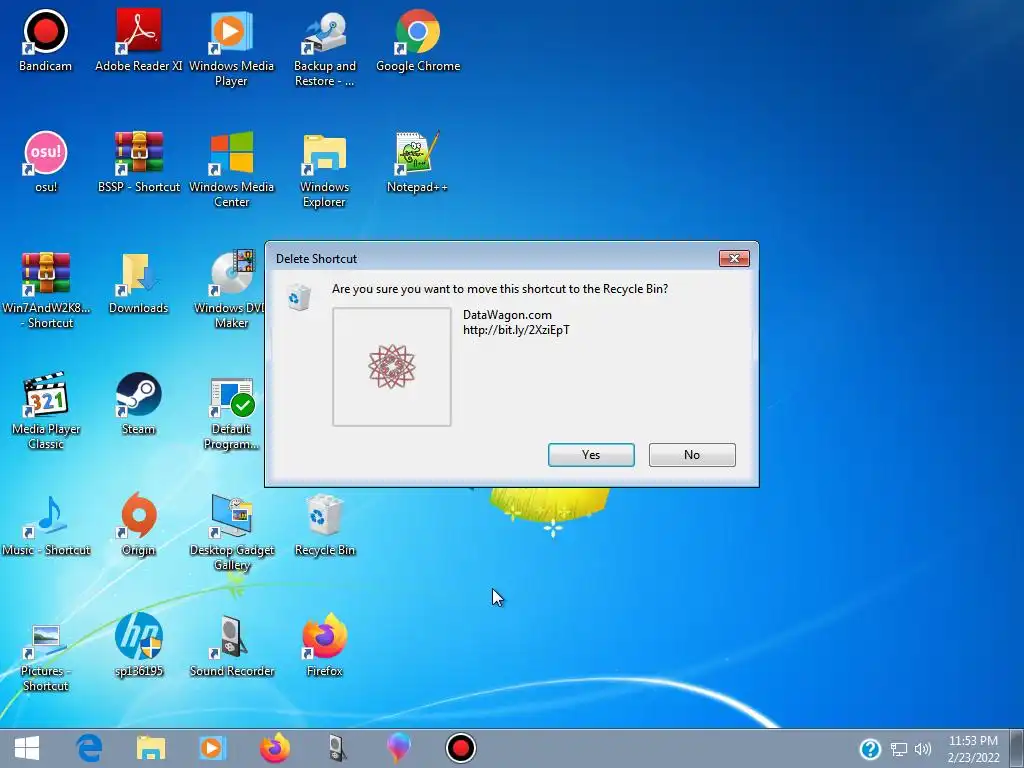This screenshot has width=1024, height=768.
Task: Select the Desktop Gadget Gallery icon
Action: [232, 532]
